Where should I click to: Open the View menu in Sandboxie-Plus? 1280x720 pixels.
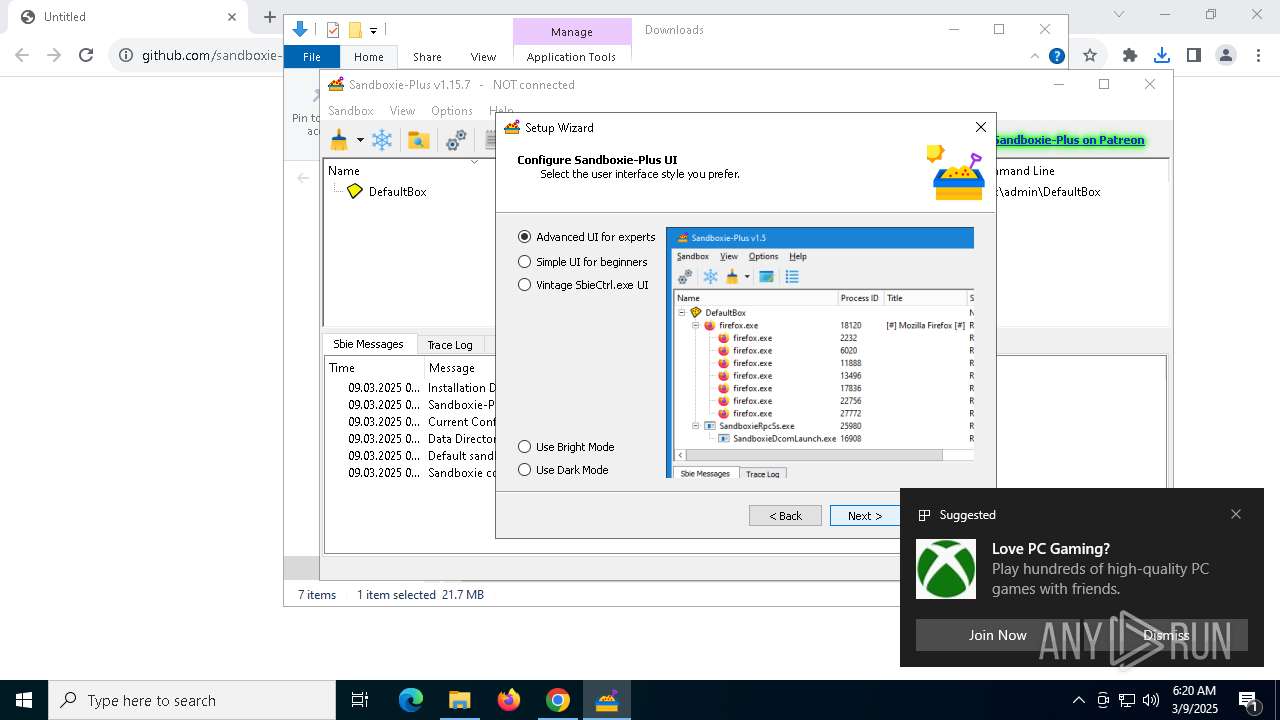402,111
